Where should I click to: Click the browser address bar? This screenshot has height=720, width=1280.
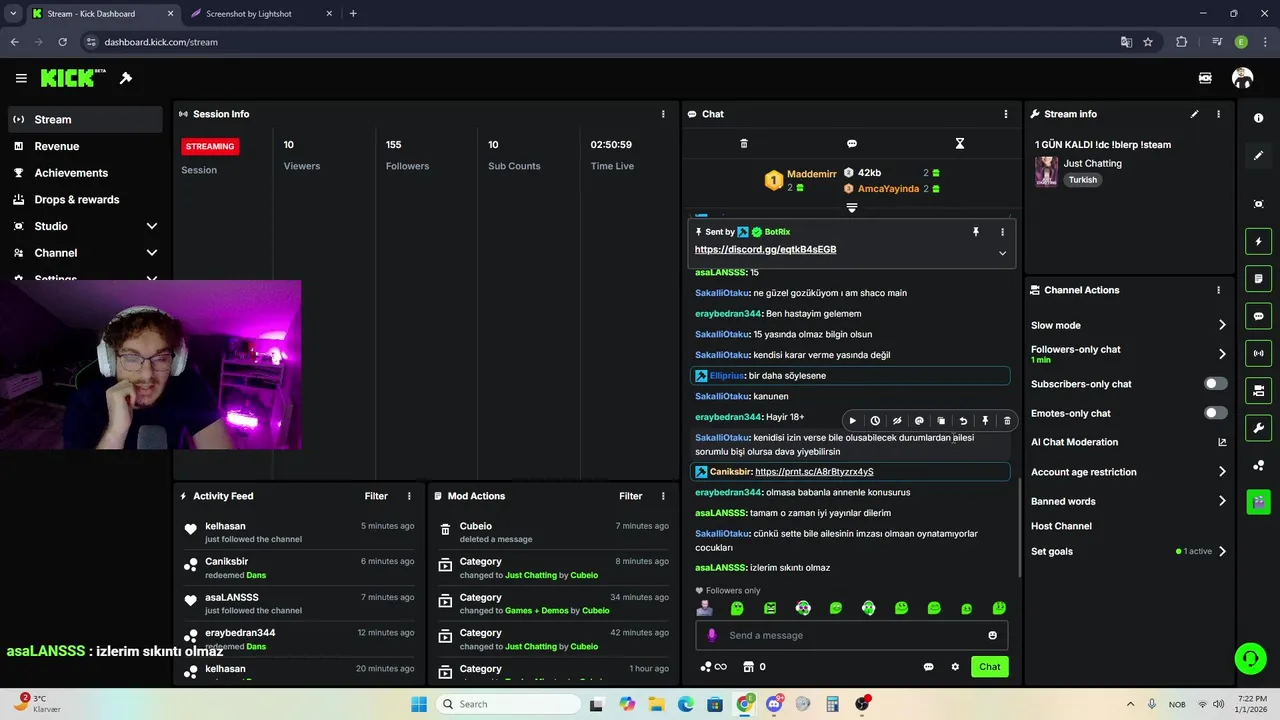click(x=600, y=42)
